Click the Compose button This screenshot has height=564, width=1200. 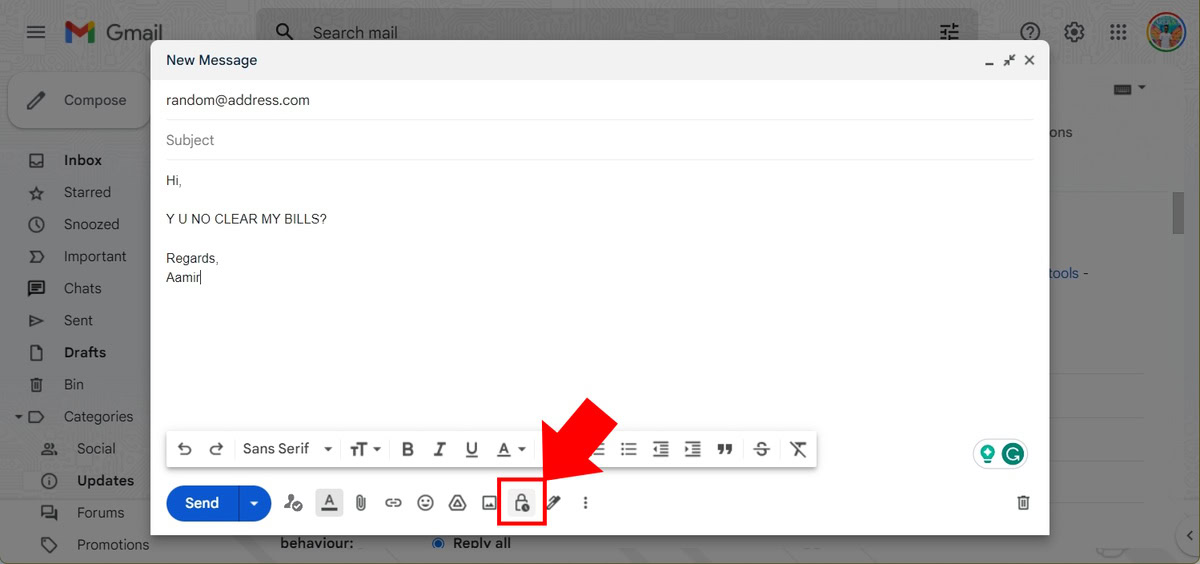77,100
